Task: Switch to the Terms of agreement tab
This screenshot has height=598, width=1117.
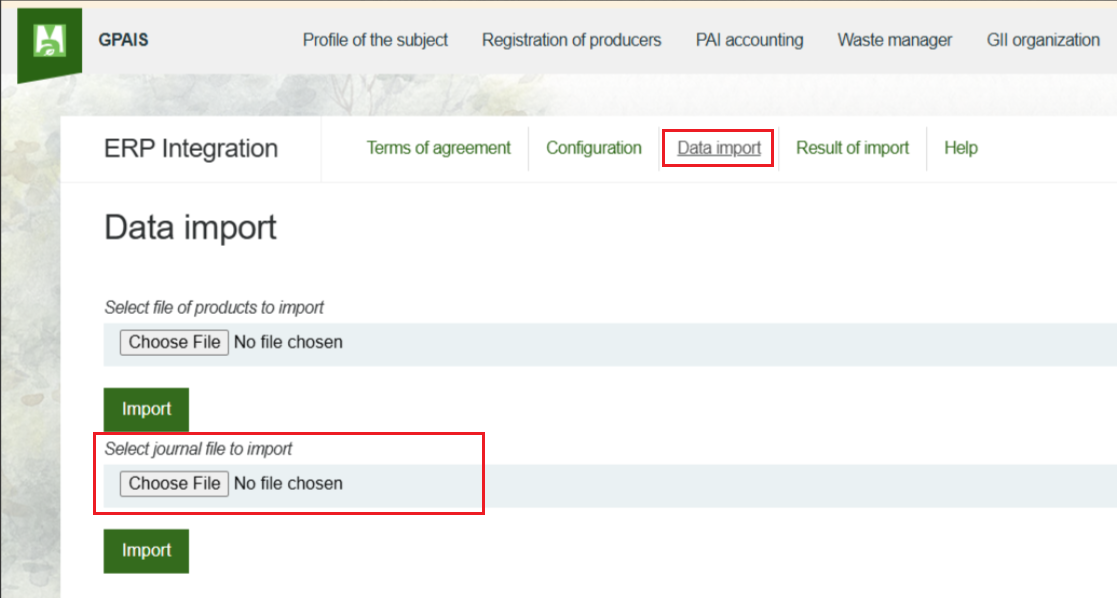Action: coord(438,148)
